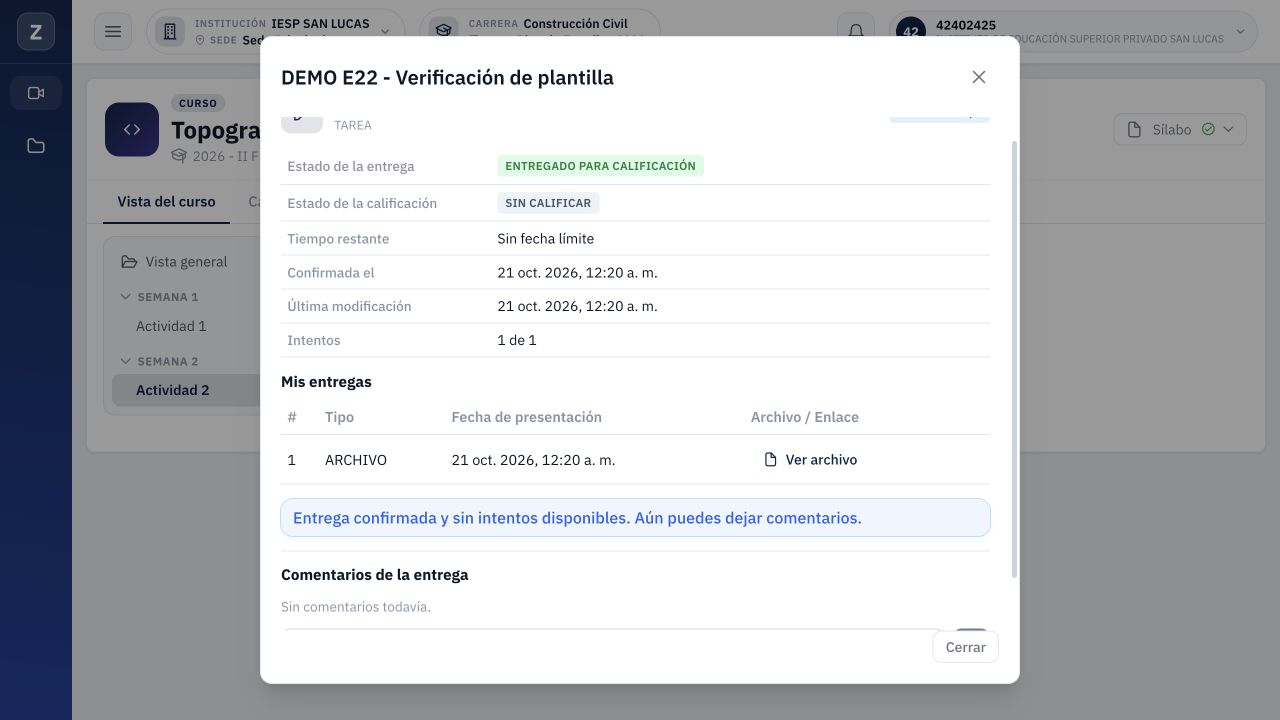Click the user avatar circle labeled 42
The height and width of the screenshot is (720, 1280).
(910, 32)
